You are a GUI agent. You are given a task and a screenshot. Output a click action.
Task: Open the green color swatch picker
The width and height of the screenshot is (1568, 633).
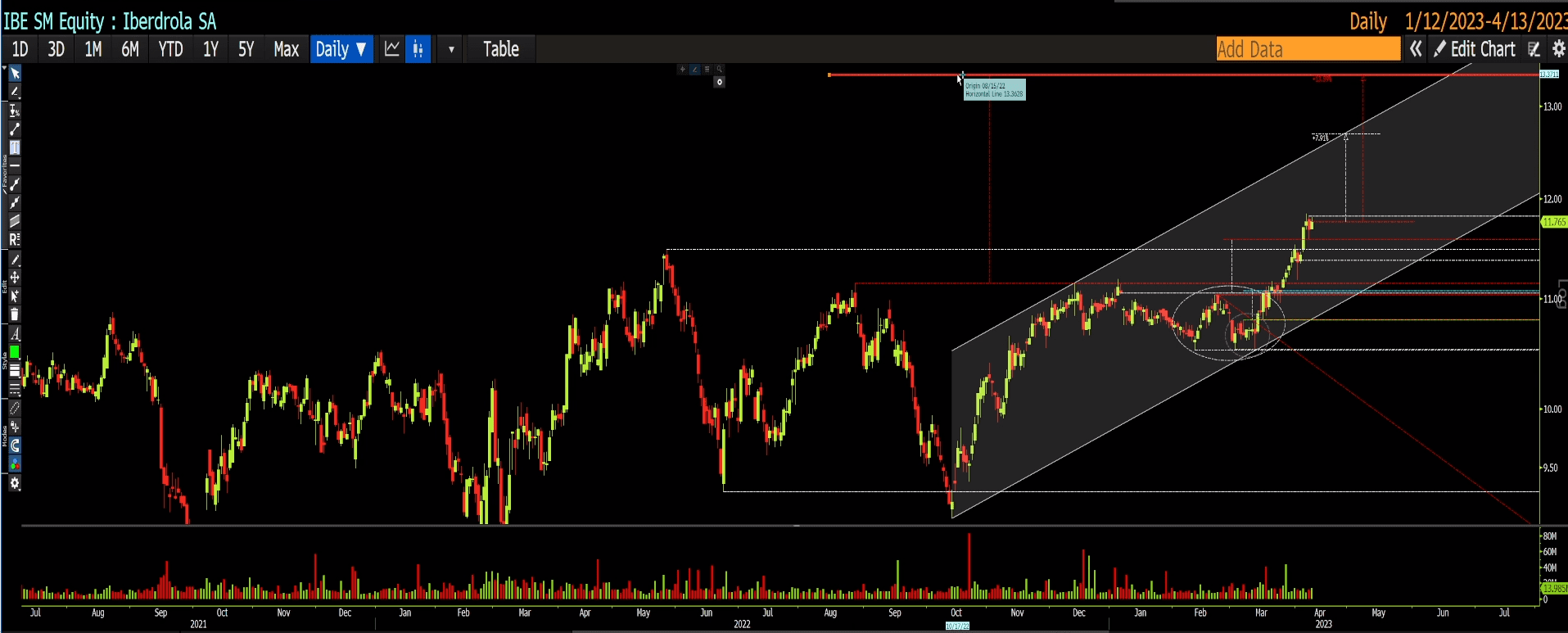(15, 352)
